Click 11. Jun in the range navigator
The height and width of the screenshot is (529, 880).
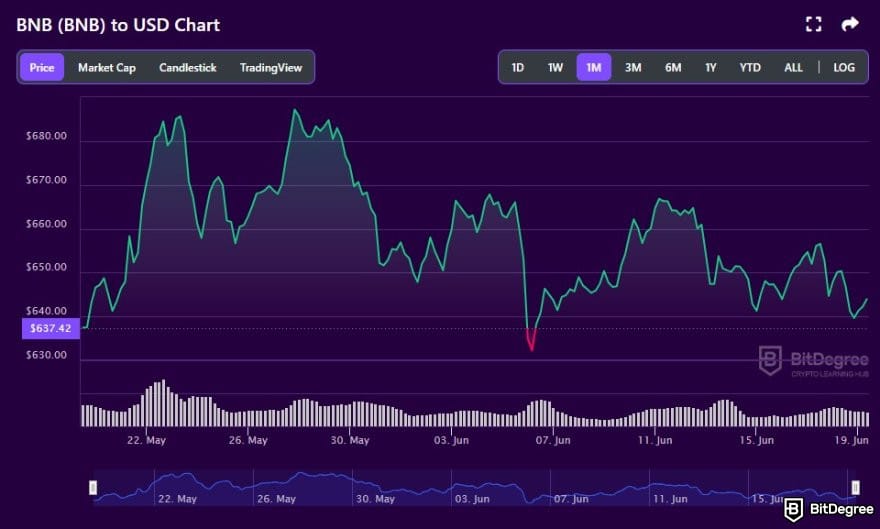[670, 499]
